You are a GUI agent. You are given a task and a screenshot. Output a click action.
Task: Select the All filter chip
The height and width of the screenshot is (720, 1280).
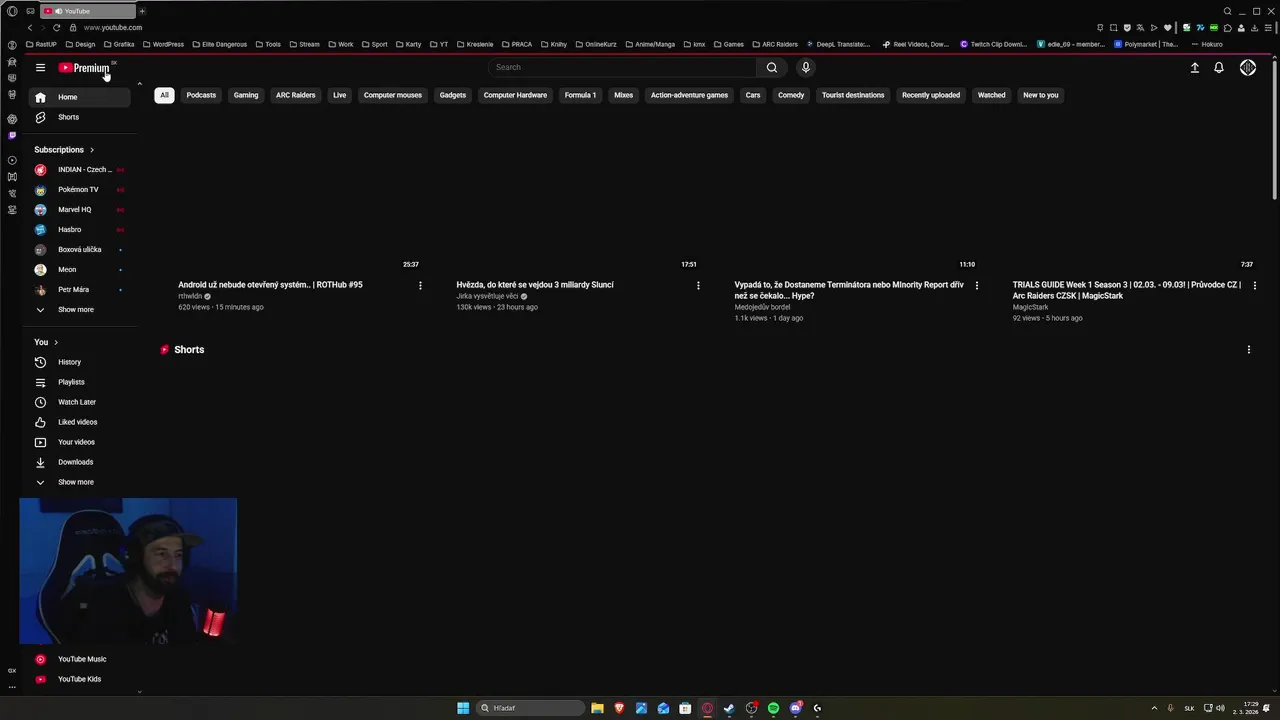(x=164, y=95)
